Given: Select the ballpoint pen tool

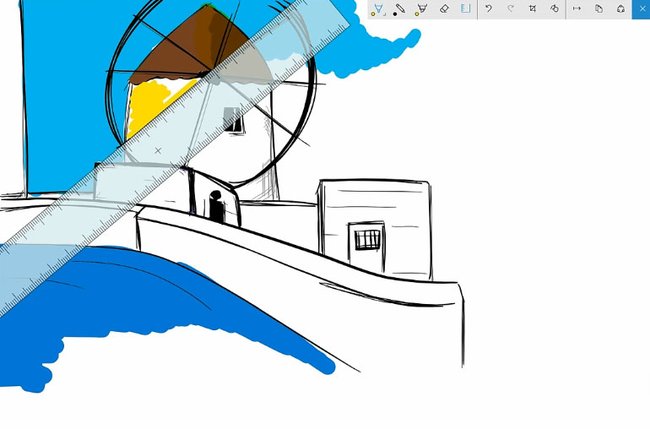Looking at the screenshot, I should 378,9.
